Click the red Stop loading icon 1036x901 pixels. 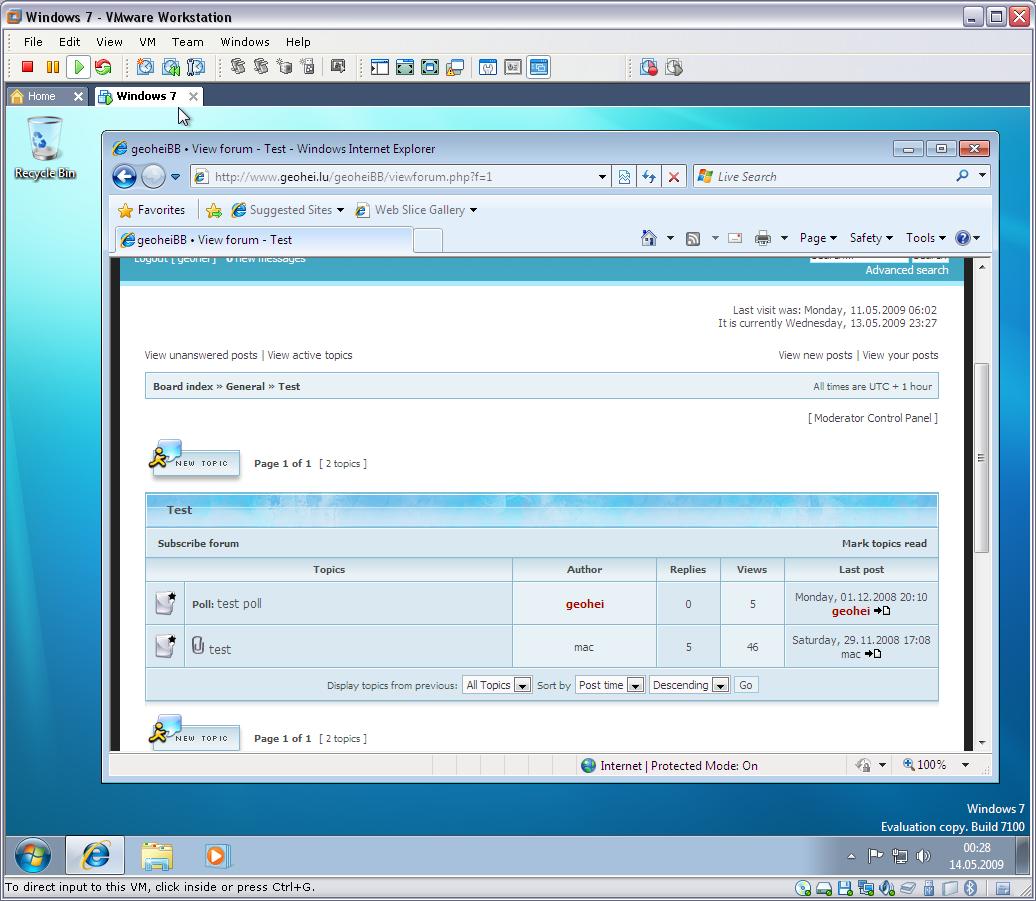(x=674, y=176)
